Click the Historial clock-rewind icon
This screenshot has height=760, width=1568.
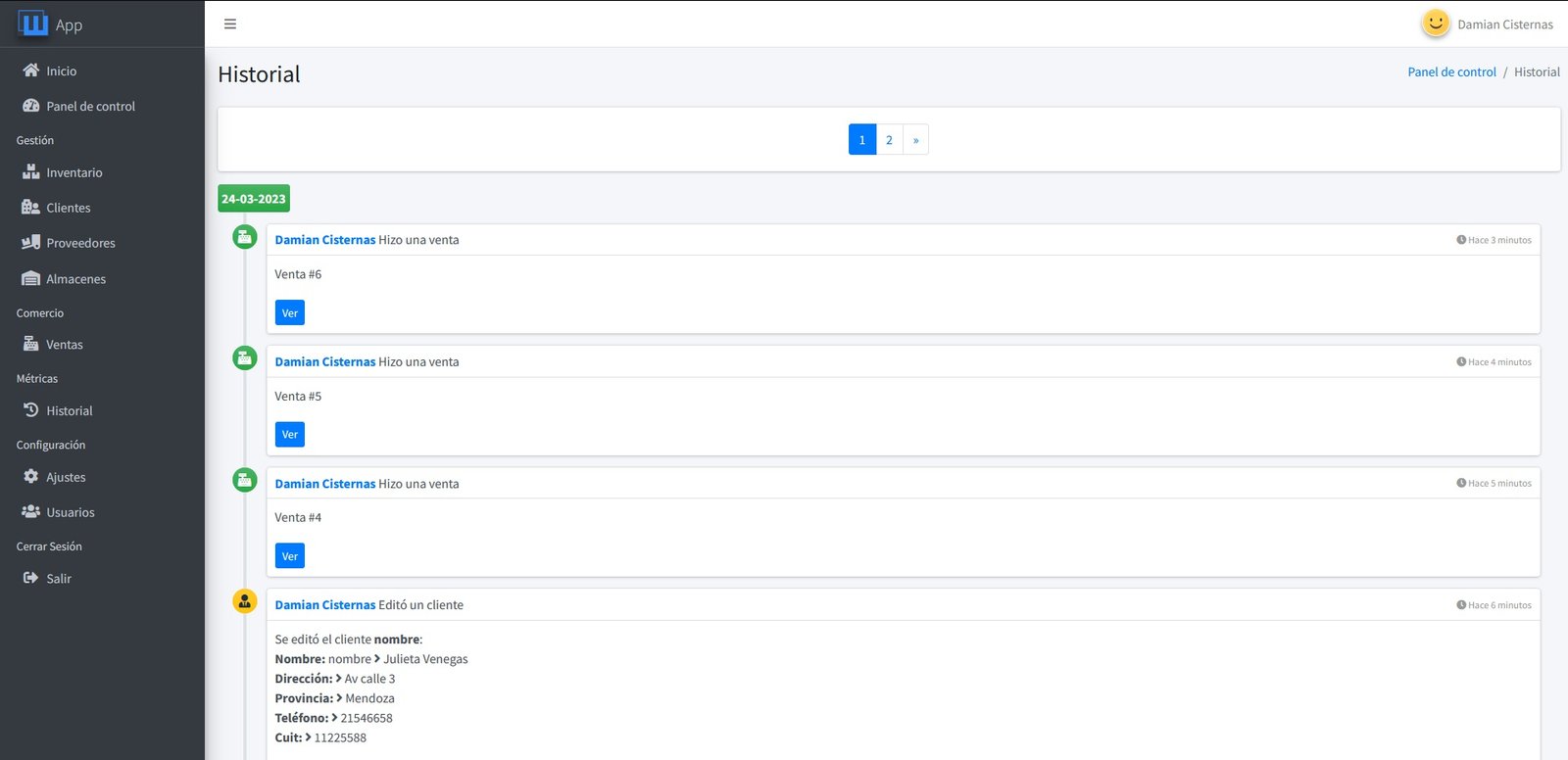(31, 410)
